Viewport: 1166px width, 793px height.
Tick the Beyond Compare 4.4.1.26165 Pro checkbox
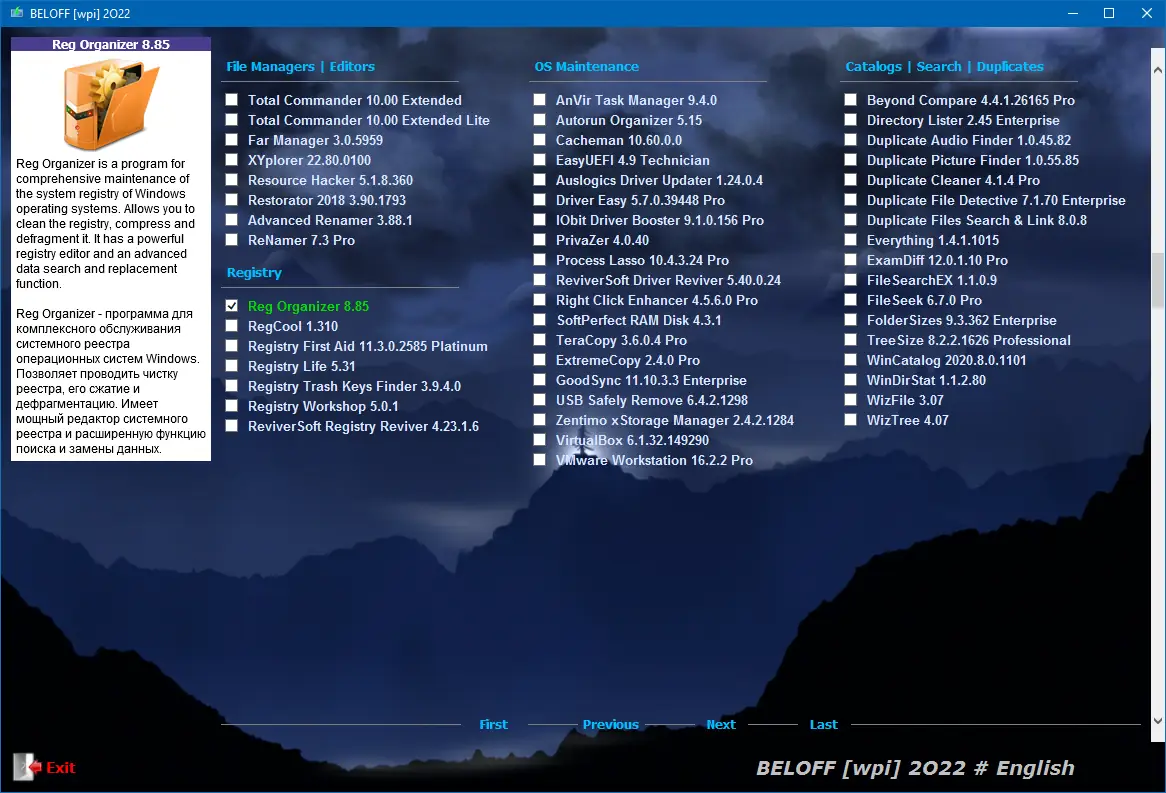(851, 100)
